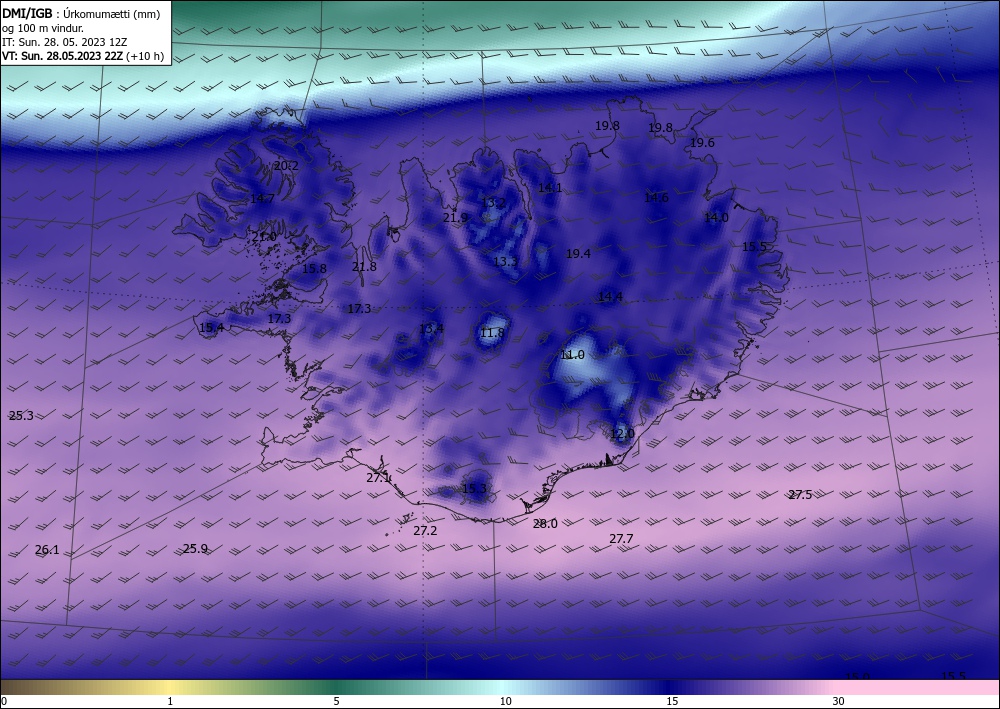Click the 27.1 value on the south coast
This screenshot has height=709, width=1000.
point(378,478)
